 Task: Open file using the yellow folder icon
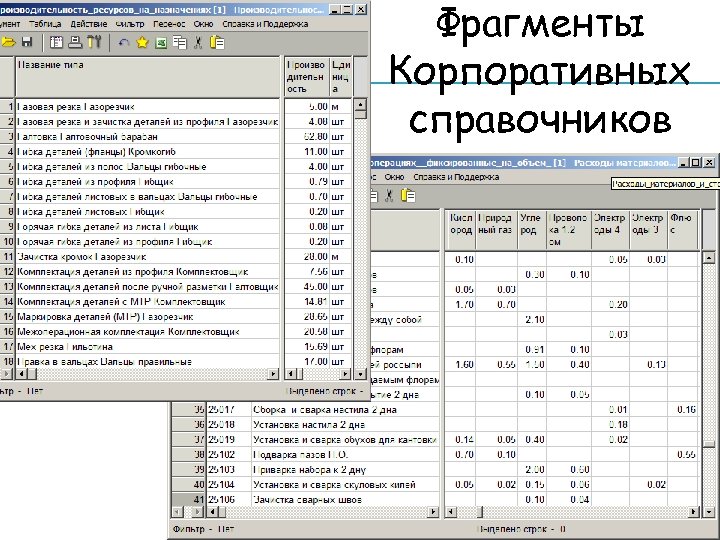(x=8, y=43)
